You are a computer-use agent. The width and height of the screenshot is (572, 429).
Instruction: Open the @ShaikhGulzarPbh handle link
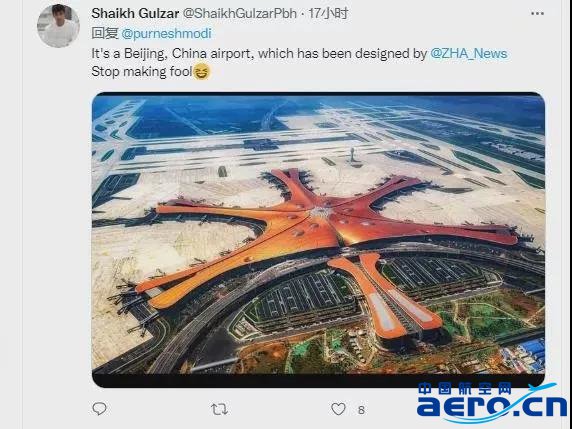(239, 13)
